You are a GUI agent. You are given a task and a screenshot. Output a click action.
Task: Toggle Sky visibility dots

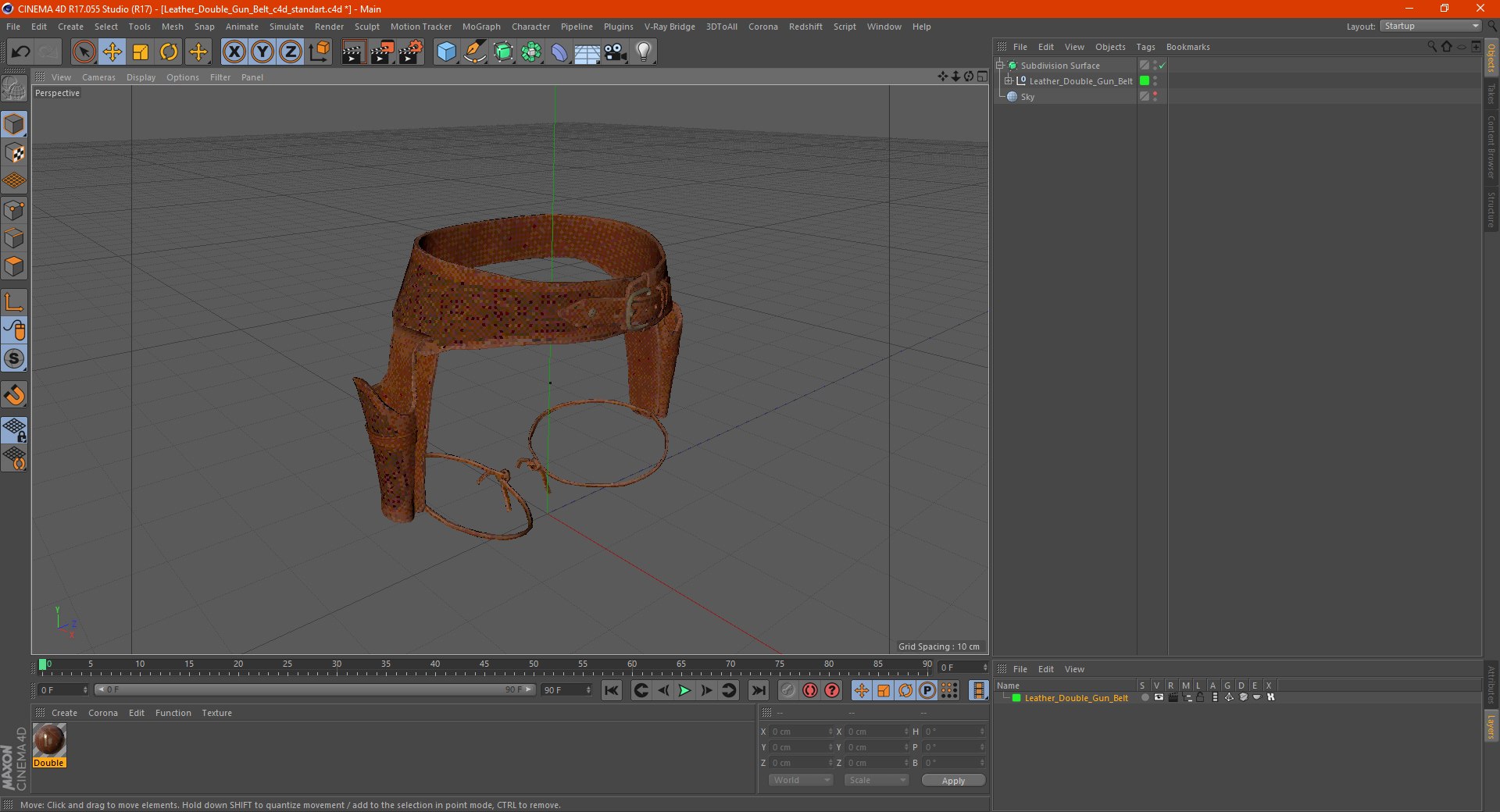click(x=1155, y=96)
